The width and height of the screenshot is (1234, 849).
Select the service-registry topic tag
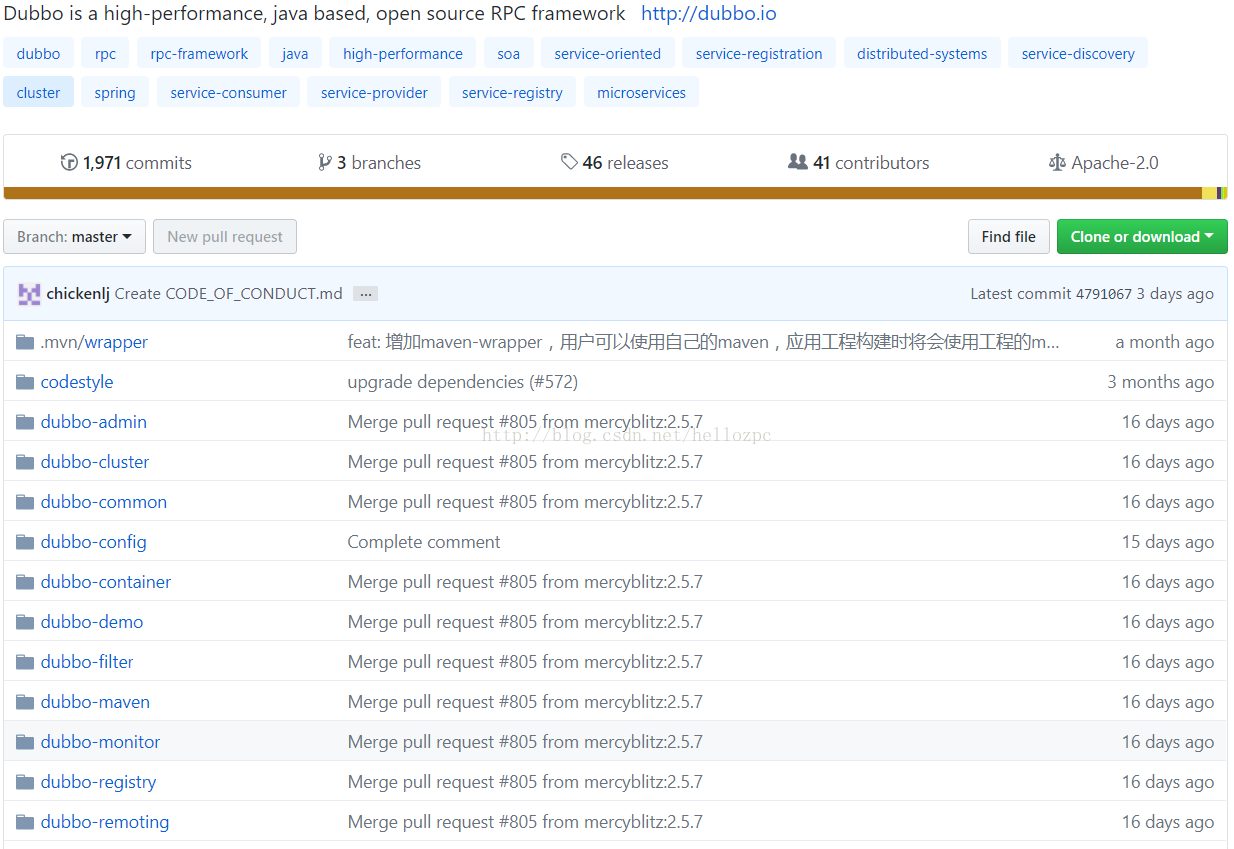click(x=512, y=93)
